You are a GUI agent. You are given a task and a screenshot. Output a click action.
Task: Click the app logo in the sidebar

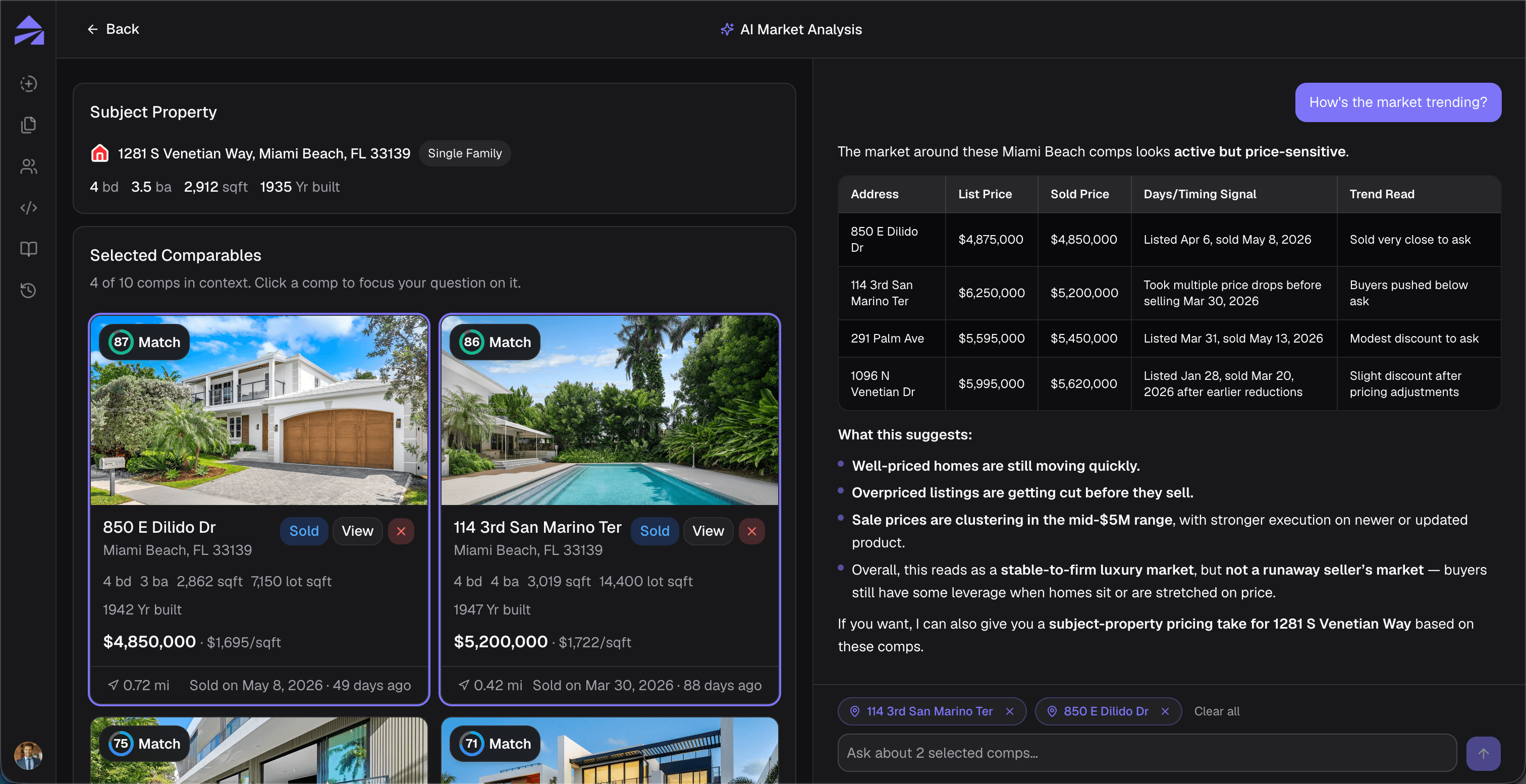pyautogui.click(x=29, y=30)
